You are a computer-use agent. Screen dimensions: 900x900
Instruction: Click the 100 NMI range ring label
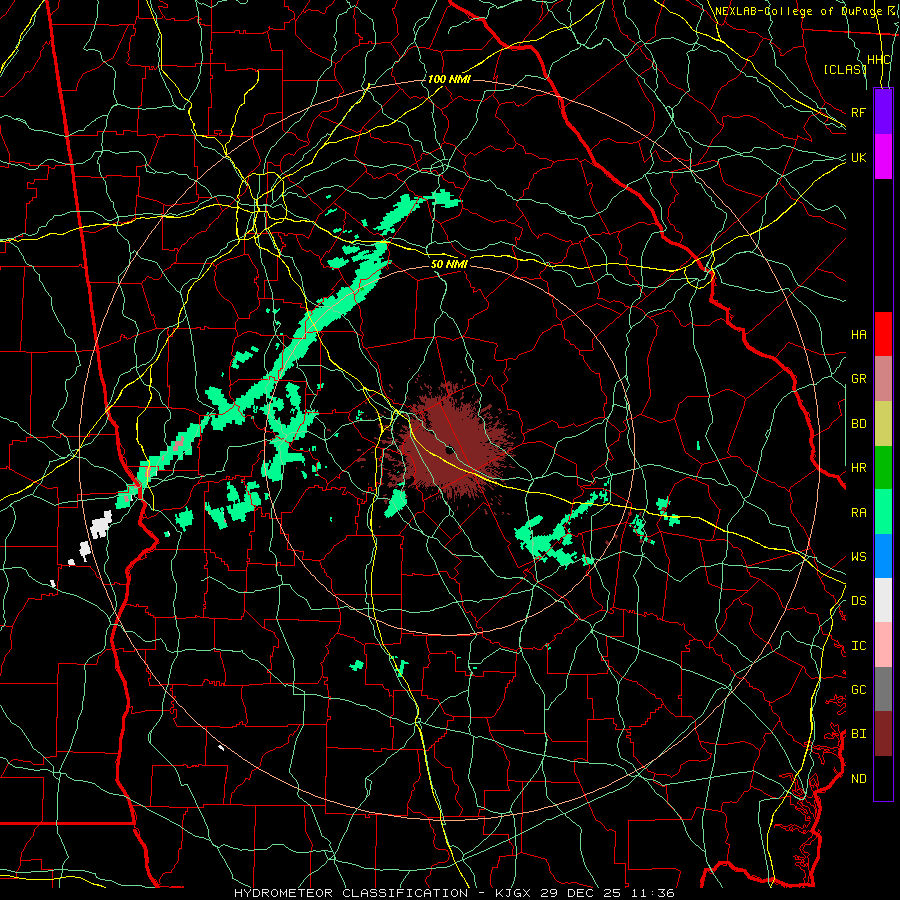pos(449,79)
